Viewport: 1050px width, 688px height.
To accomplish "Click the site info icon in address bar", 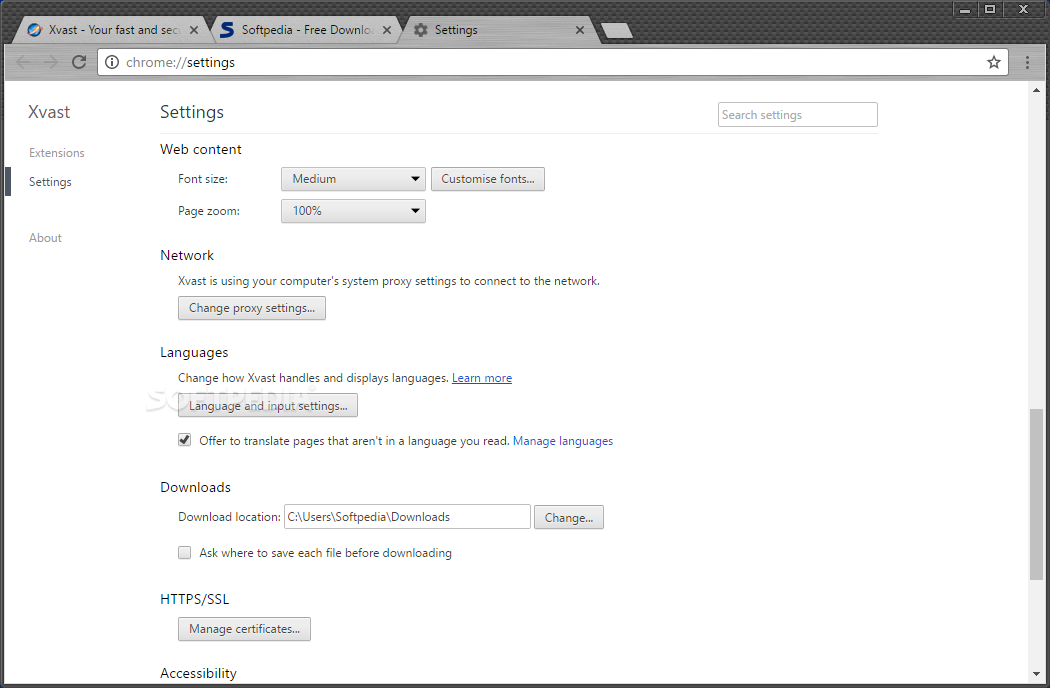I will coord(112,62).
